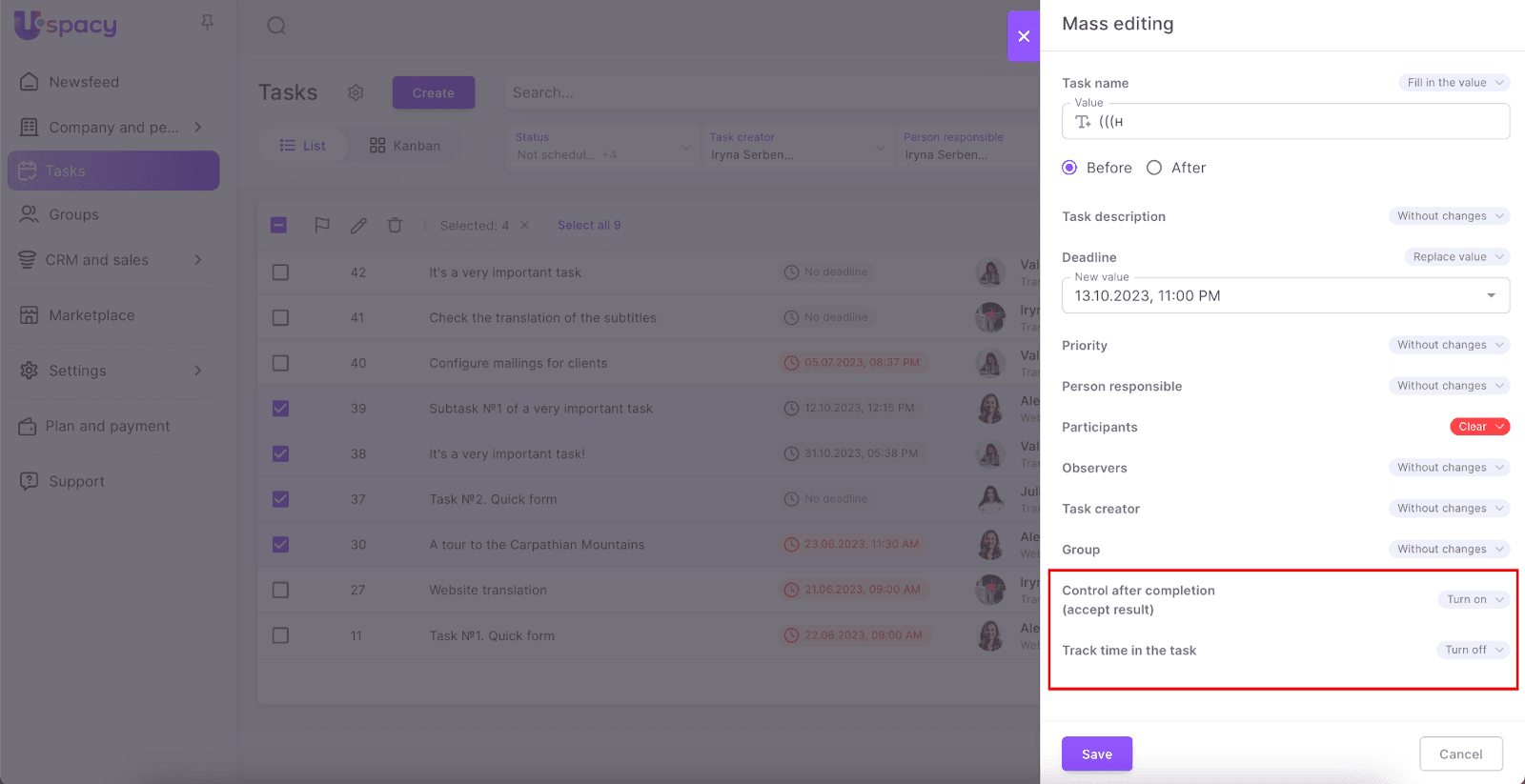This screenshot has width=1525, height=784.
Task: Clear selection using X beside Selected: 4
Action: click(x=524, y=226)
